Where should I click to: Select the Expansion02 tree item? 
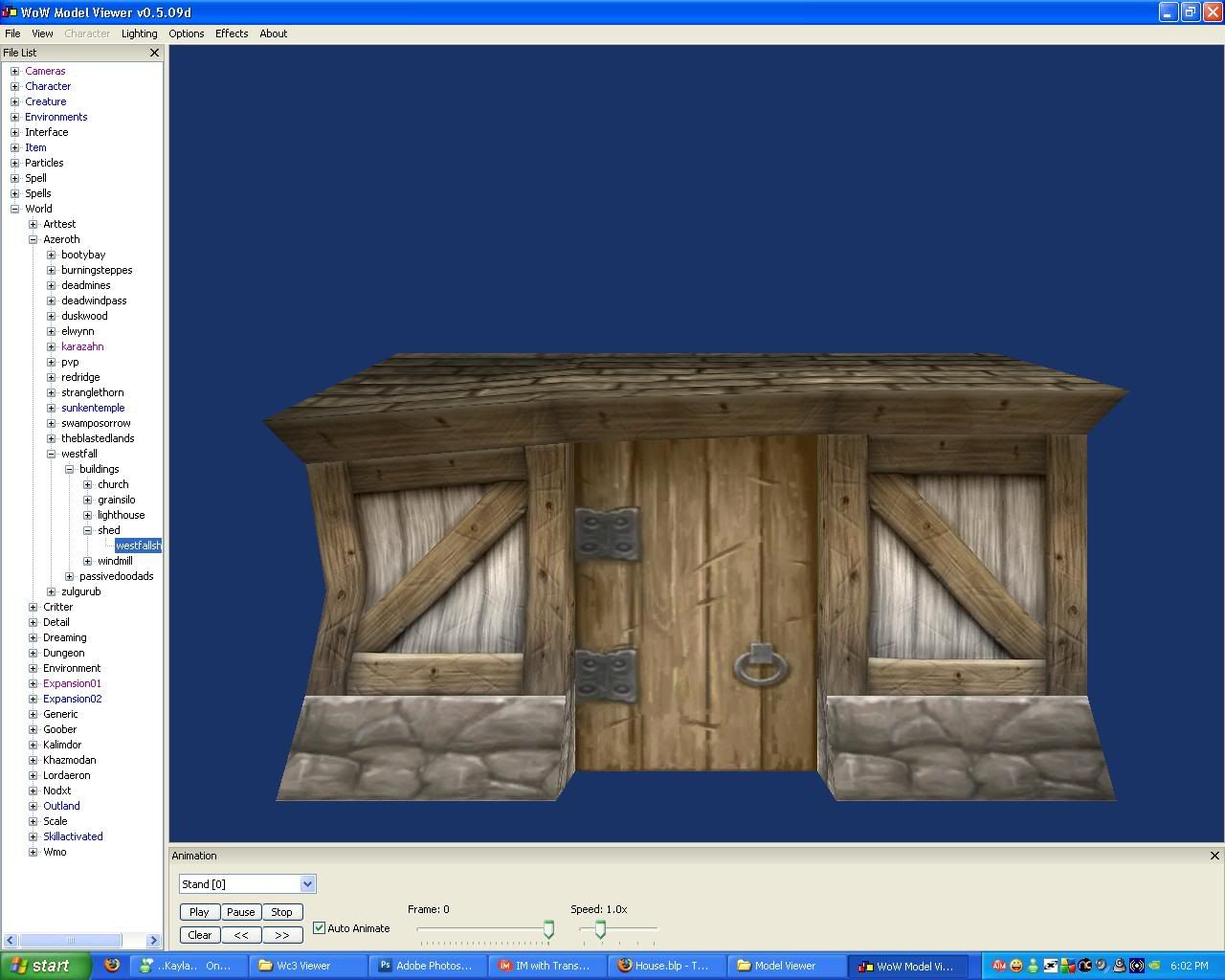[72, 699]
